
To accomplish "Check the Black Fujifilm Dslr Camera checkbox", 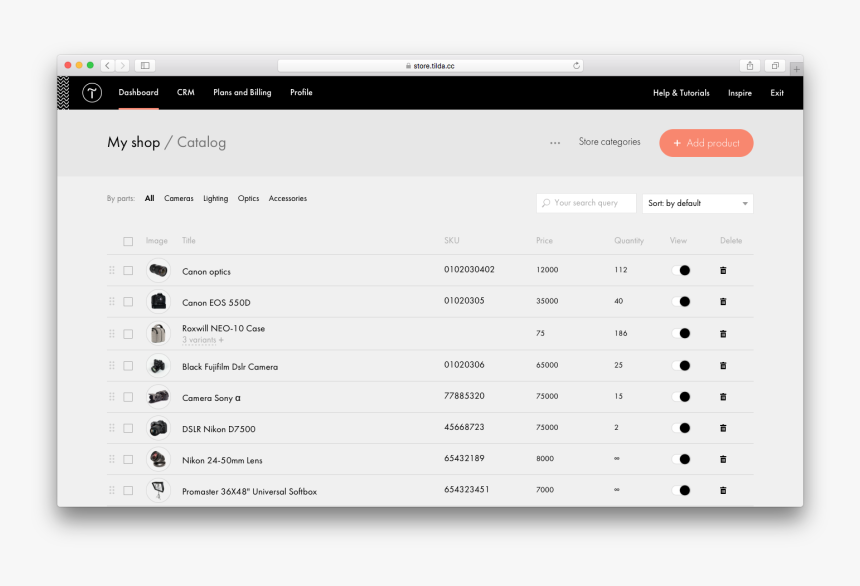I will click(x=128, y=366).
